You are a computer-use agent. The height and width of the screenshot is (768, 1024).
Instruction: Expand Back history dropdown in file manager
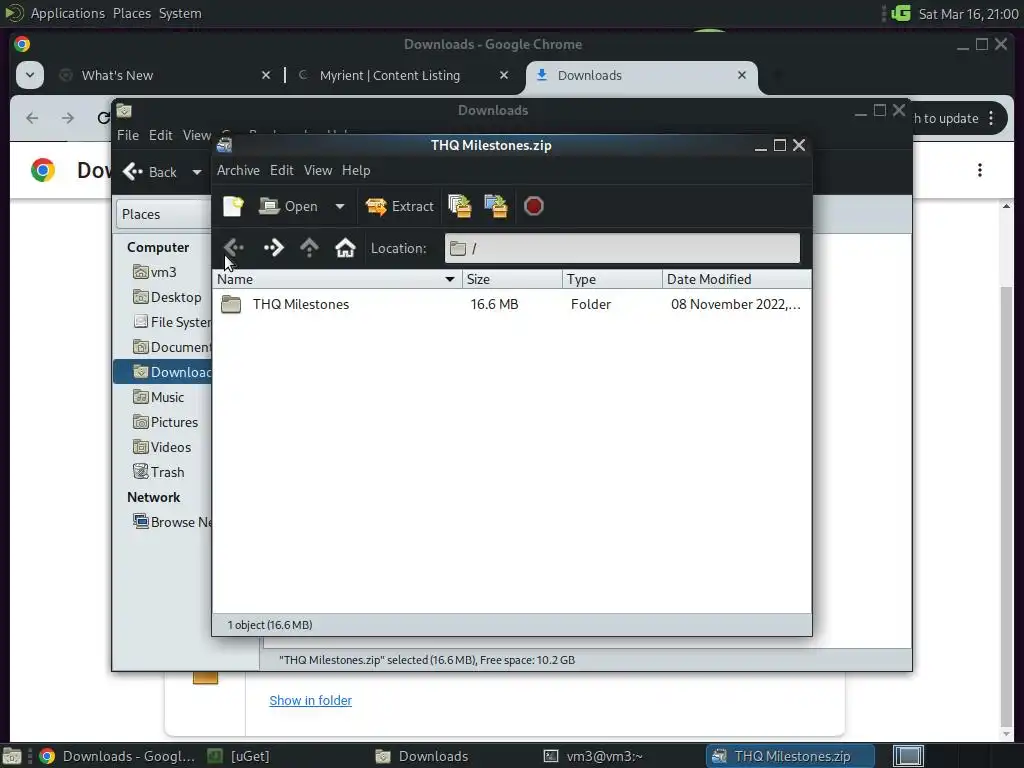[x=197, y=172]
